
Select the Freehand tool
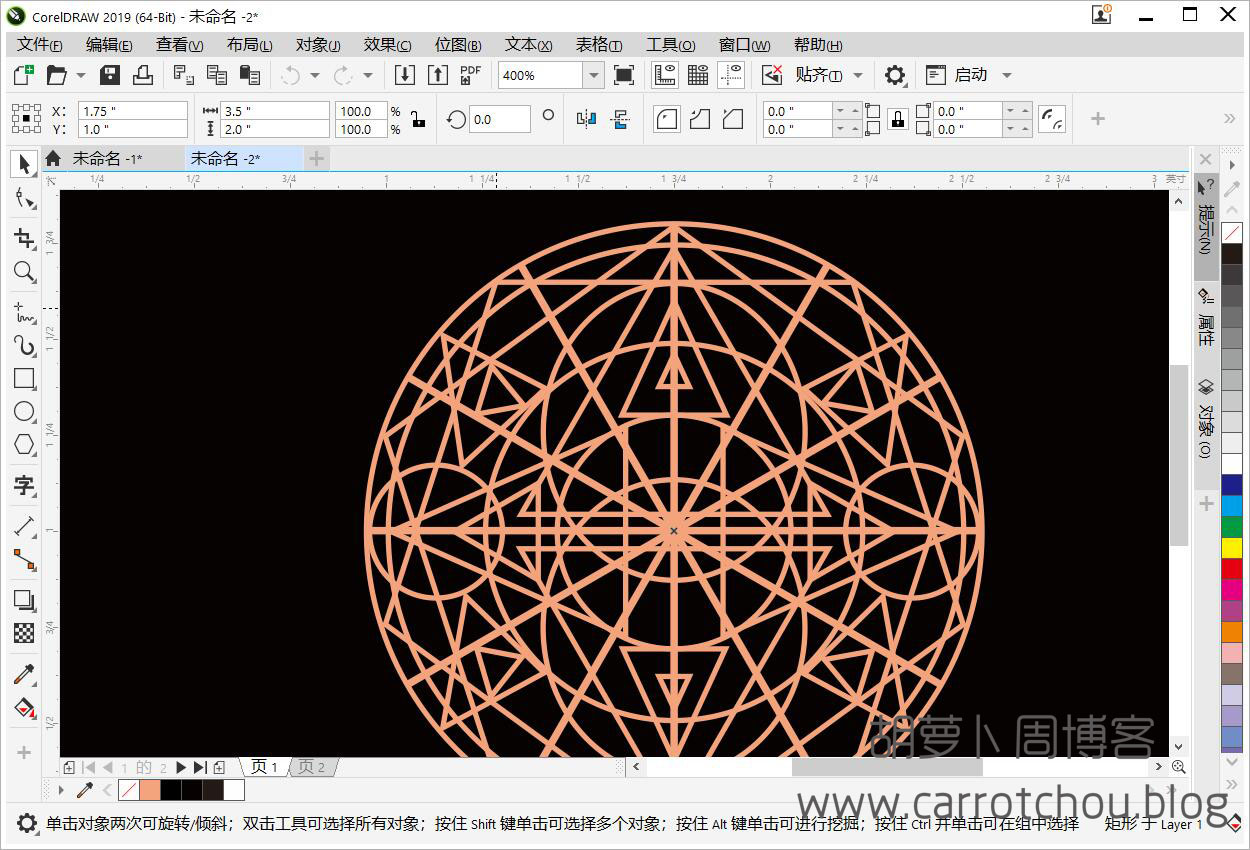pos(25,312)
